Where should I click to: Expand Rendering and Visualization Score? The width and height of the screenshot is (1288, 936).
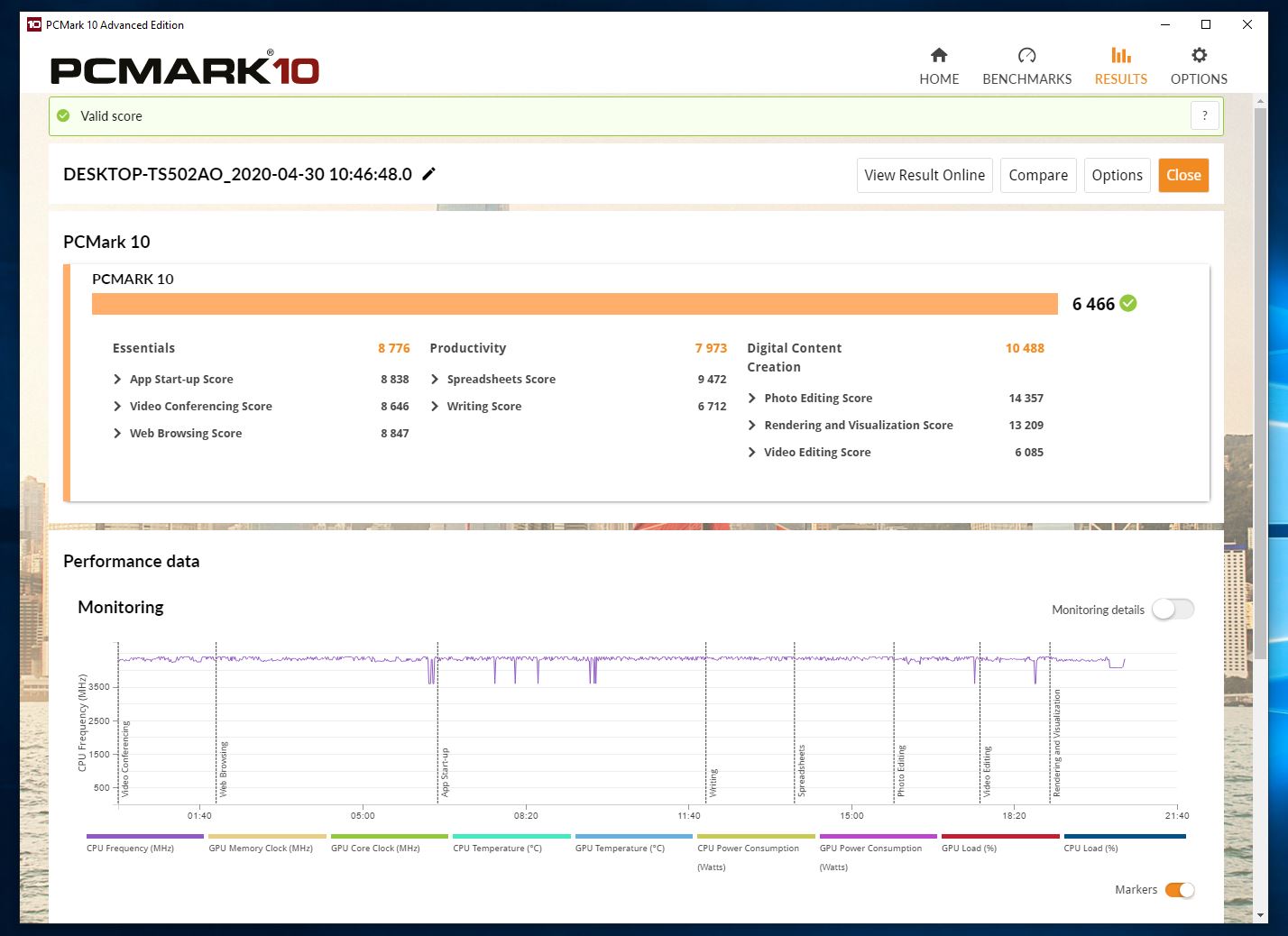point(752,426)
